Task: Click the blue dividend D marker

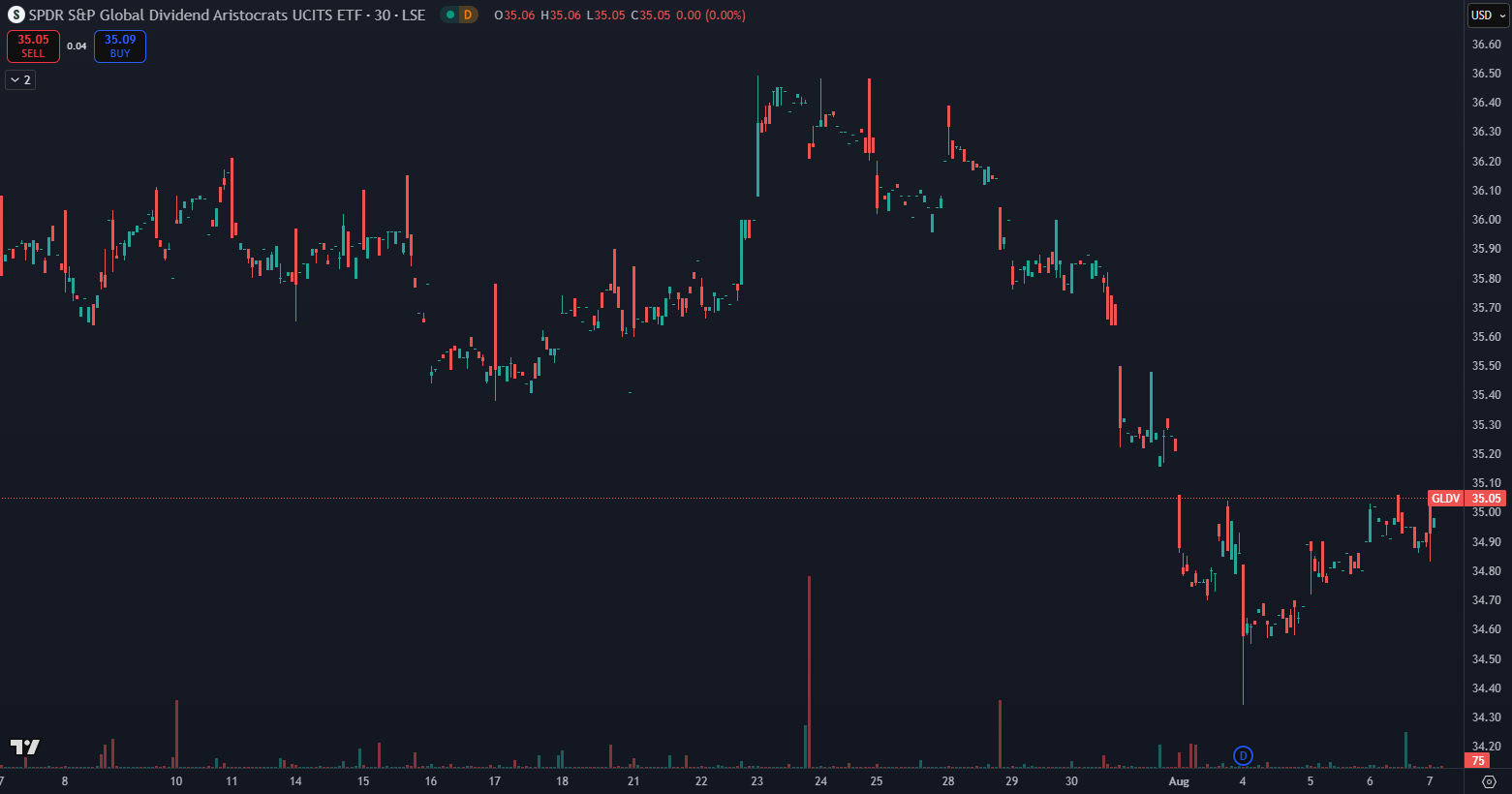Action: [x=1243, y=755]
